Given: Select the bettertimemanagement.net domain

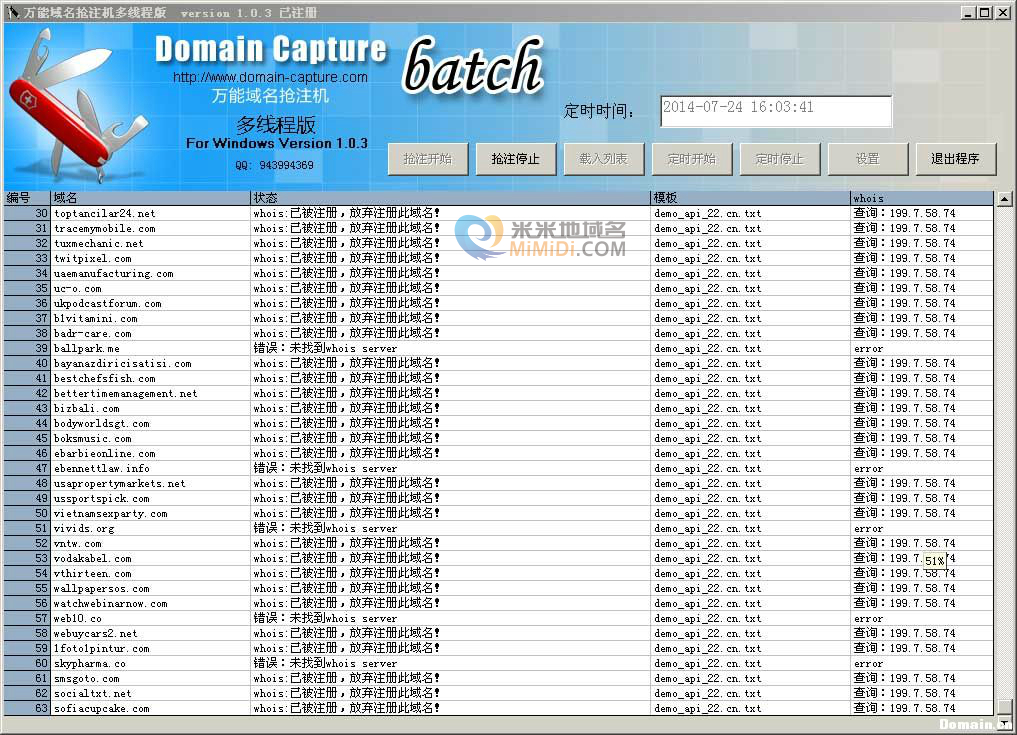Looking at the screenshot, I should click(126, 393).
